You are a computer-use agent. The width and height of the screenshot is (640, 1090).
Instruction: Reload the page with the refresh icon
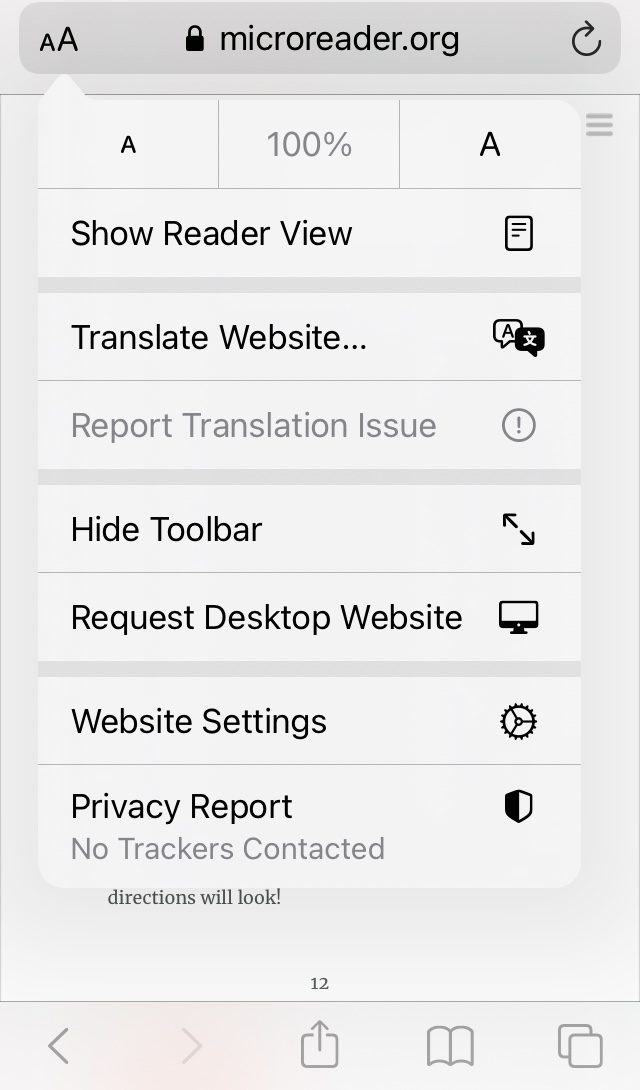click(x=586, y=39)
